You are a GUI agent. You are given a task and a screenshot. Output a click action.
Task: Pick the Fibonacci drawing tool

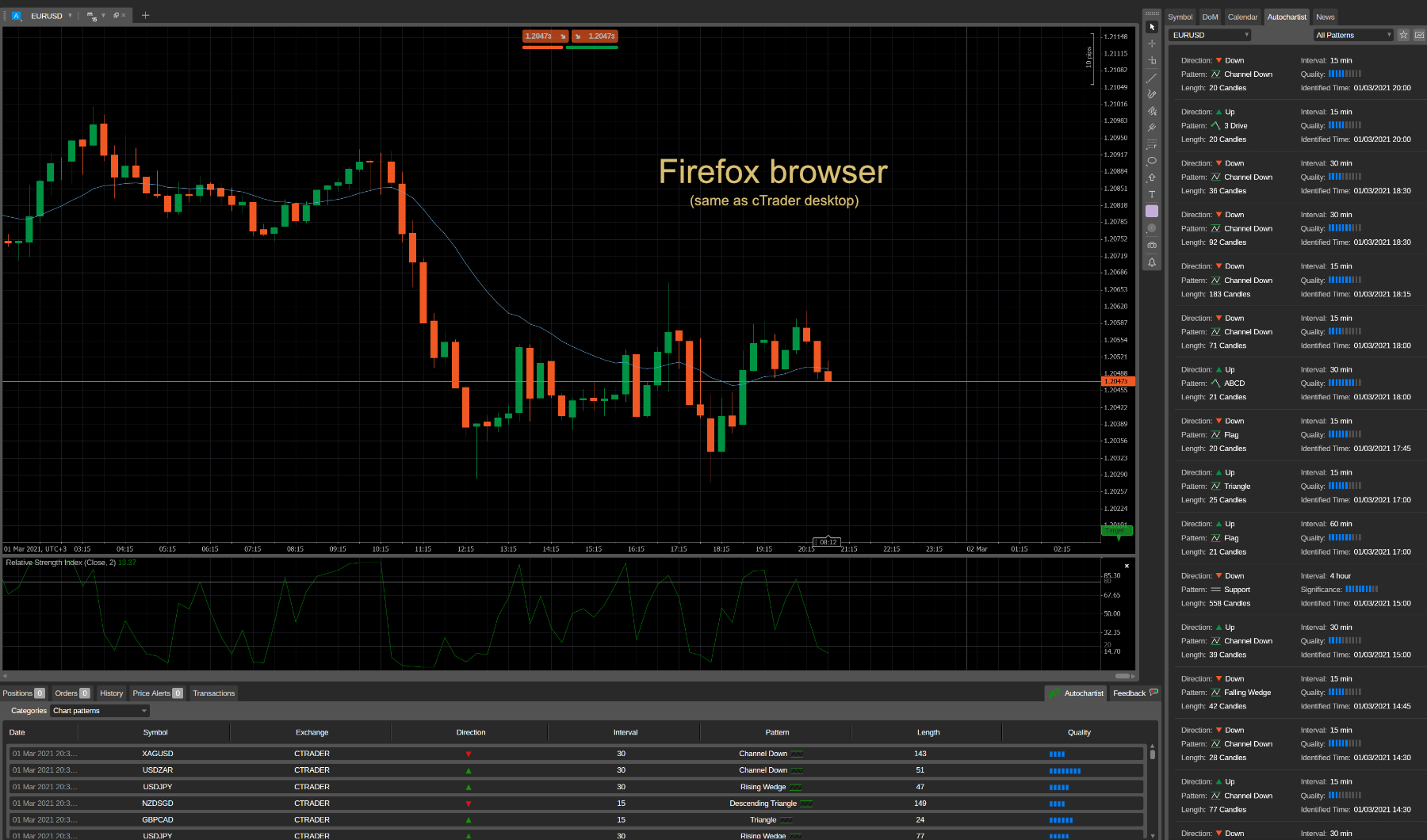1152,111
